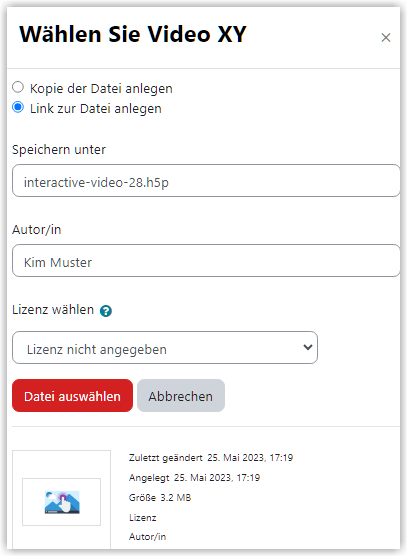Open the Lizenz nicht angegeben dropdown
The height and width of the screenshot is (557, 408).
(165, 347)
